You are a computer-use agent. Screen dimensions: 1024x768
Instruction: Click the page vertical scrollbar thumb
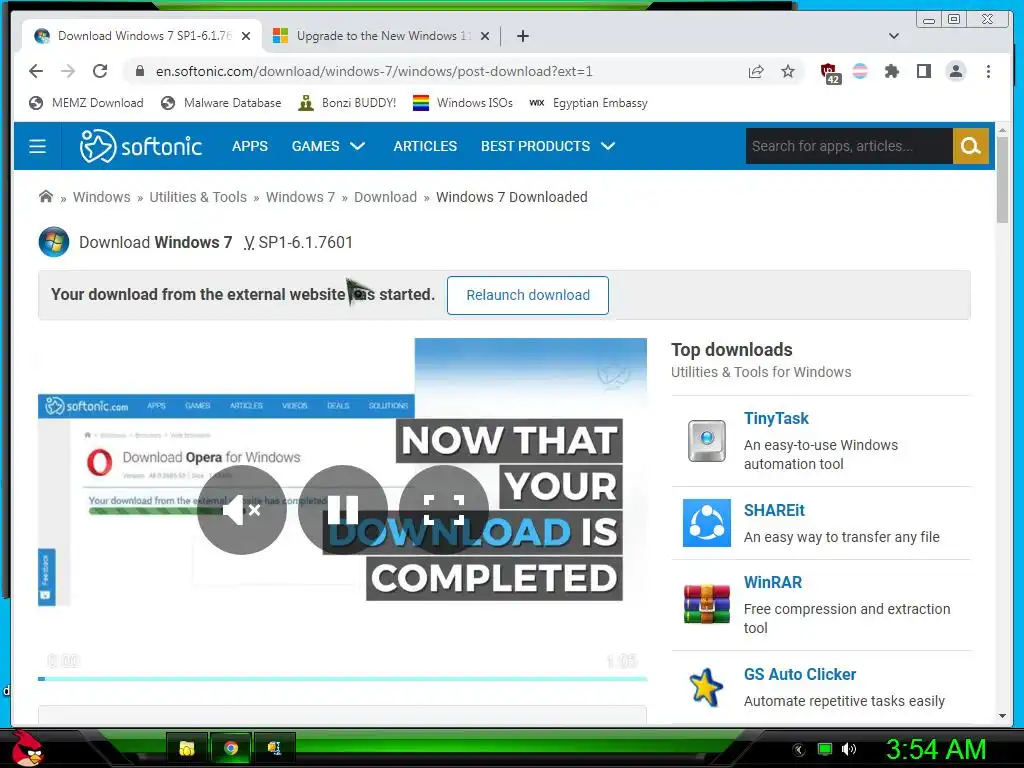point(1002,180)
